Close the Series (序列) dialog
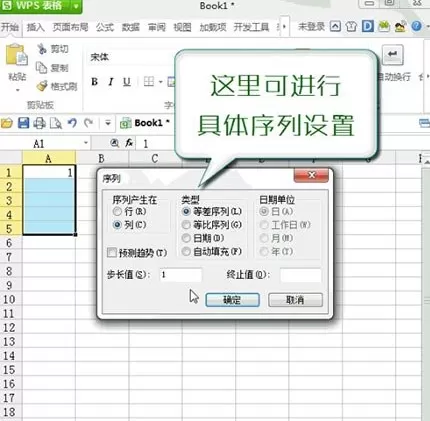Viewport: 430px width, 421px height. pyautogui.click(x=311, y=175)
